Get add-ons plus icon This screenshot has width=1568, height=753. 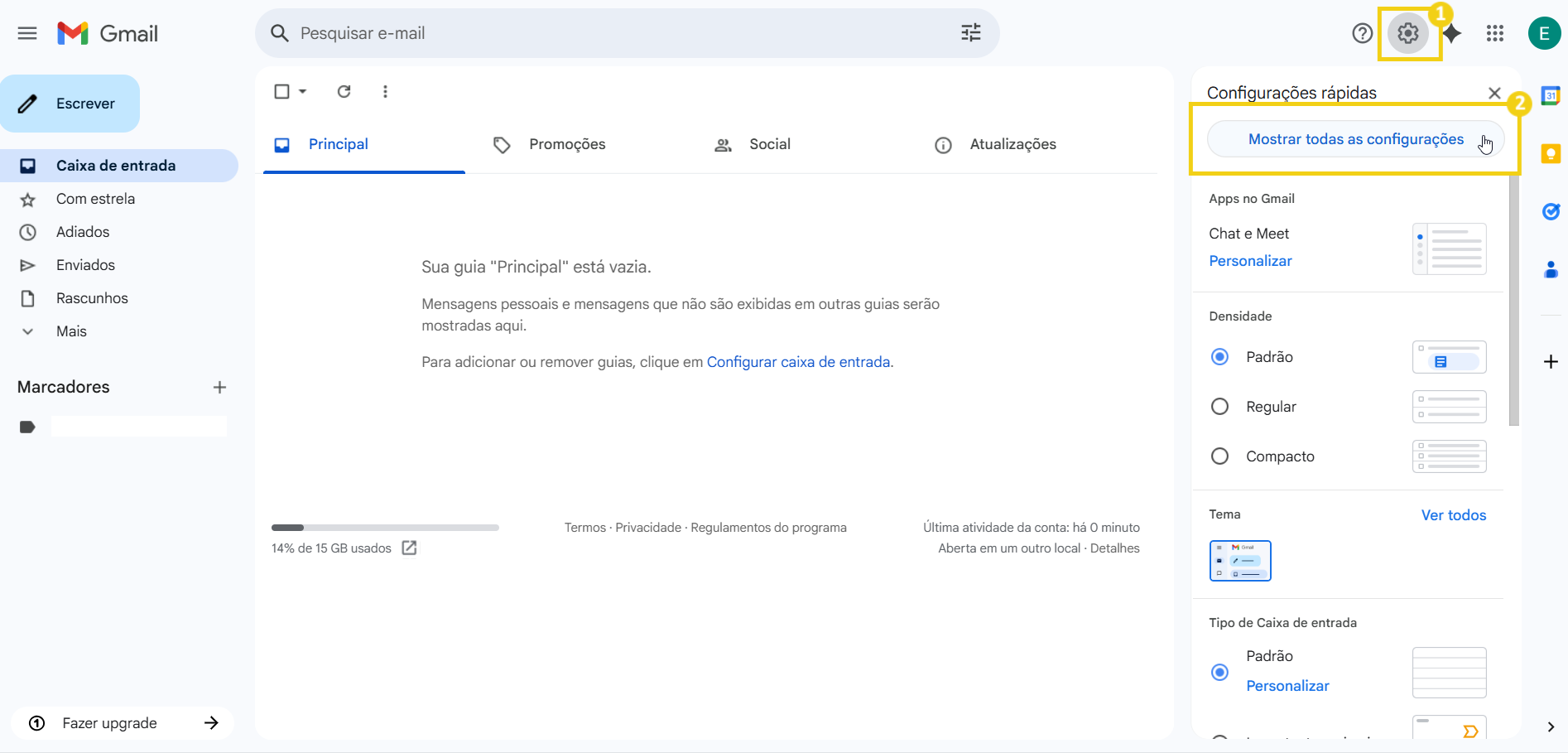coord(1551,361)
